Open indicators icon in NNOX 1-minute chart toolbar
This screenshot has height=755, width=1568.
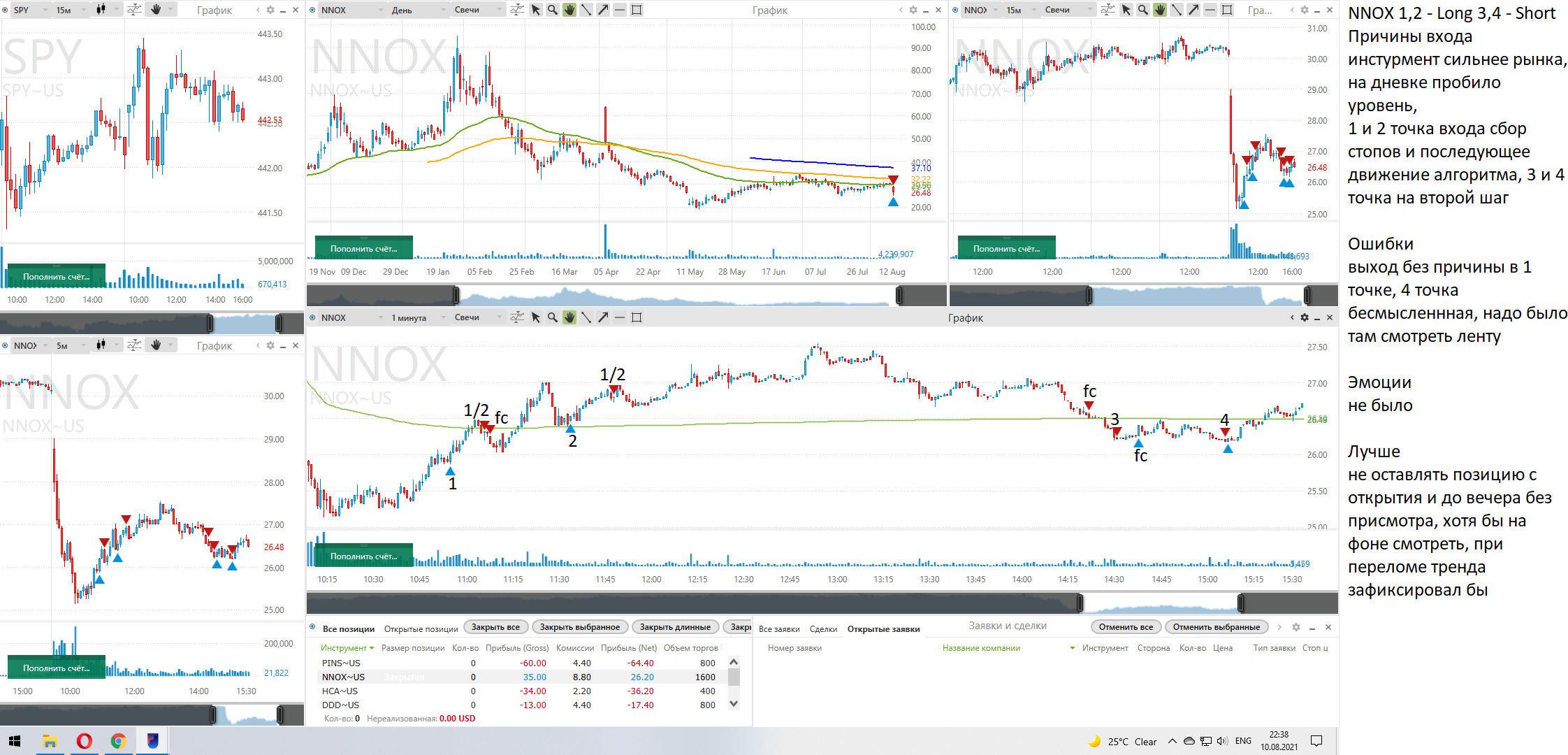pos(517,317)
